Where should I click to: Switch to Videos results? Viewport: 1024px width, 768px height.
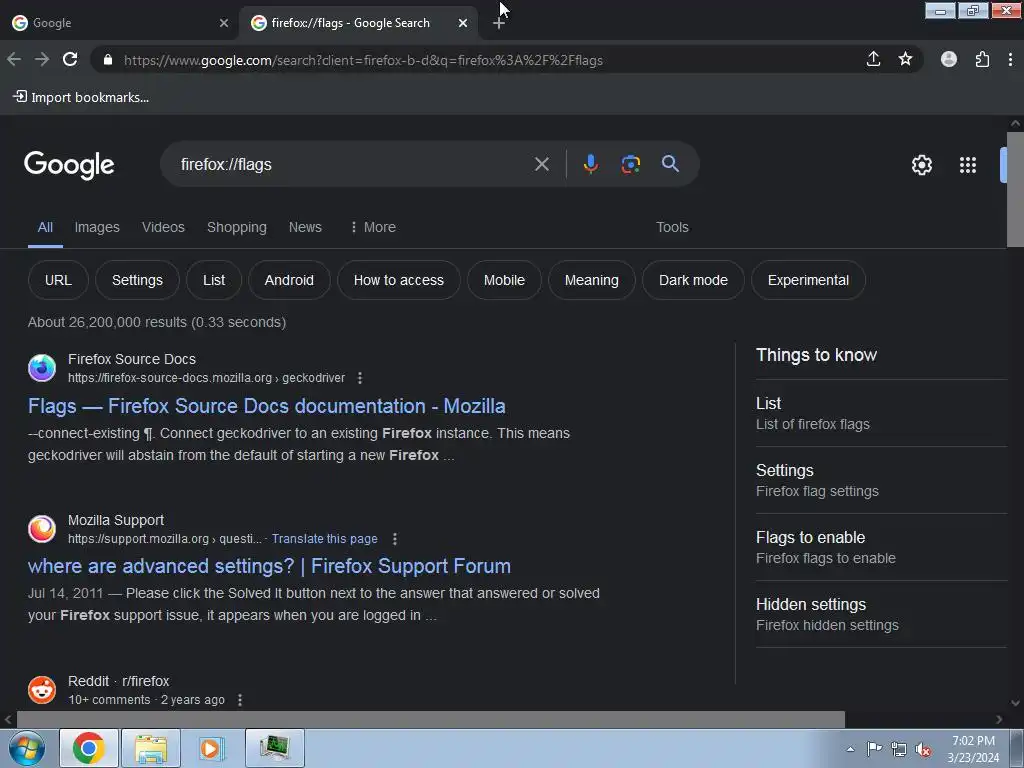[x=163, y=227]
